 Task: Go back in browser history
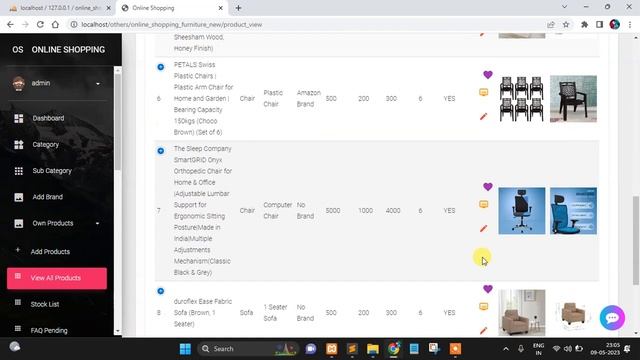10,24
